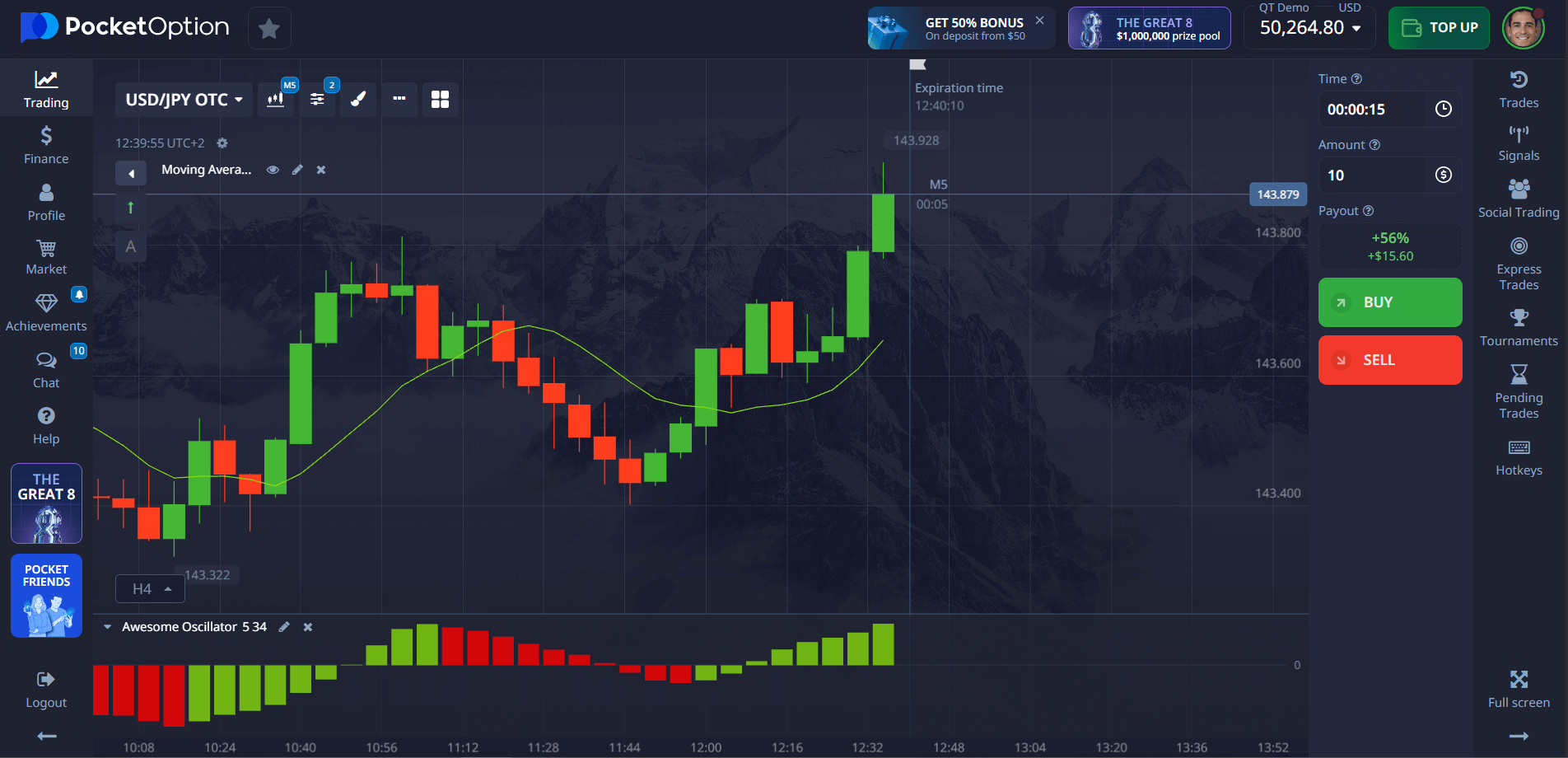The height and width of the screenshot is (758, 1568).
Task: Open the account balance dropdown
Action: (1309, 28)
